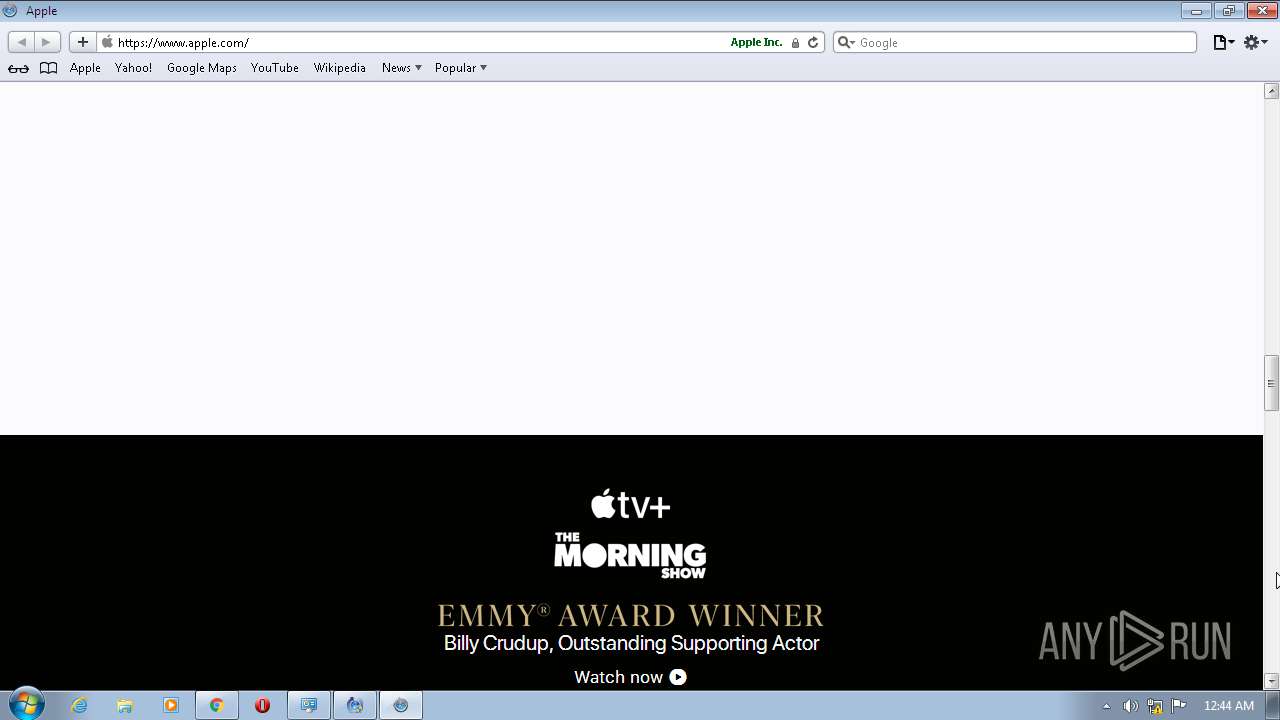The image size is (1280, 720).
Task: Expand the News bookmarks folder
Action: coord(402,68)
